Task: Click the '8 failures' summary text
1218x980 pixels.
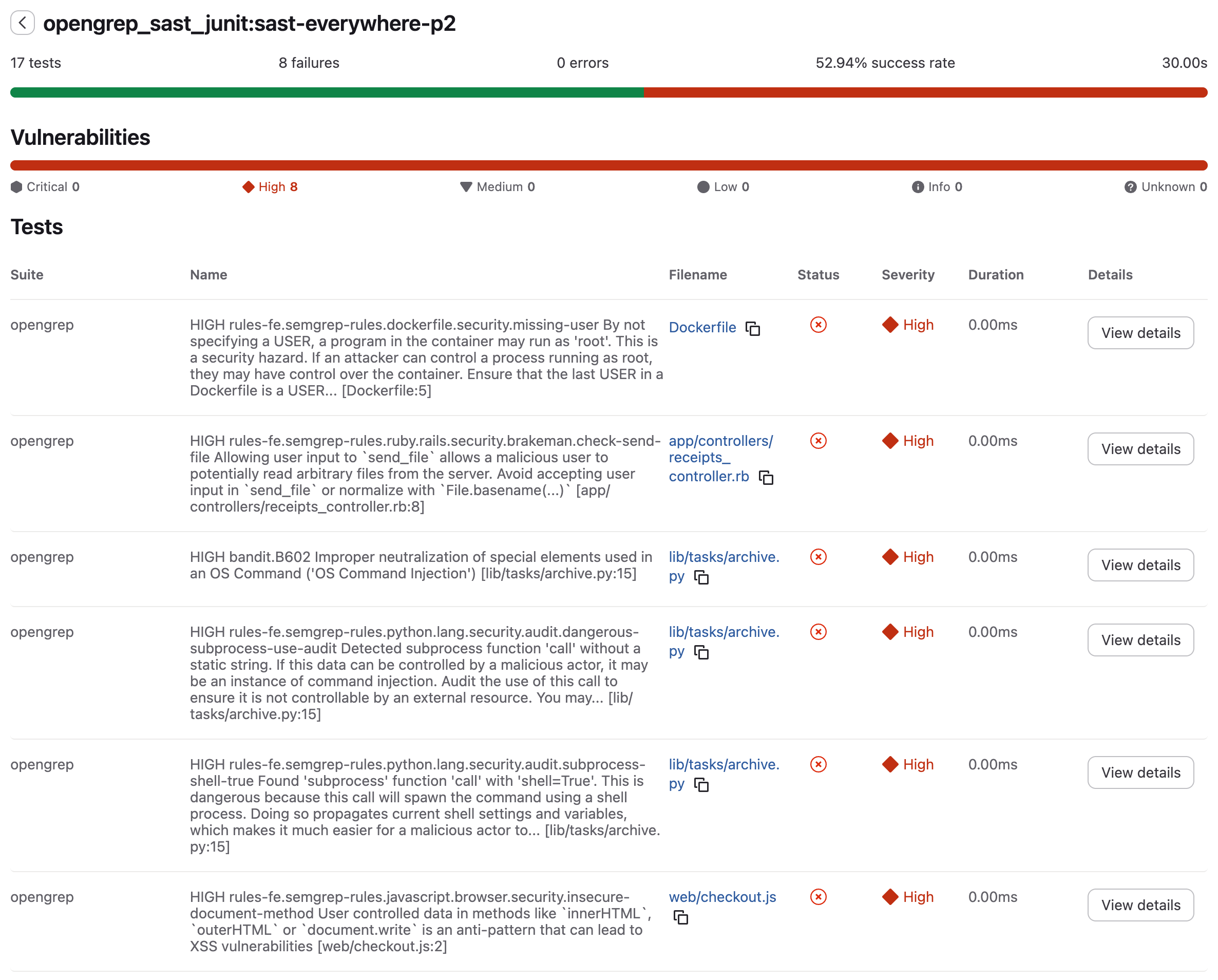Action: click(x=309, y=63)
